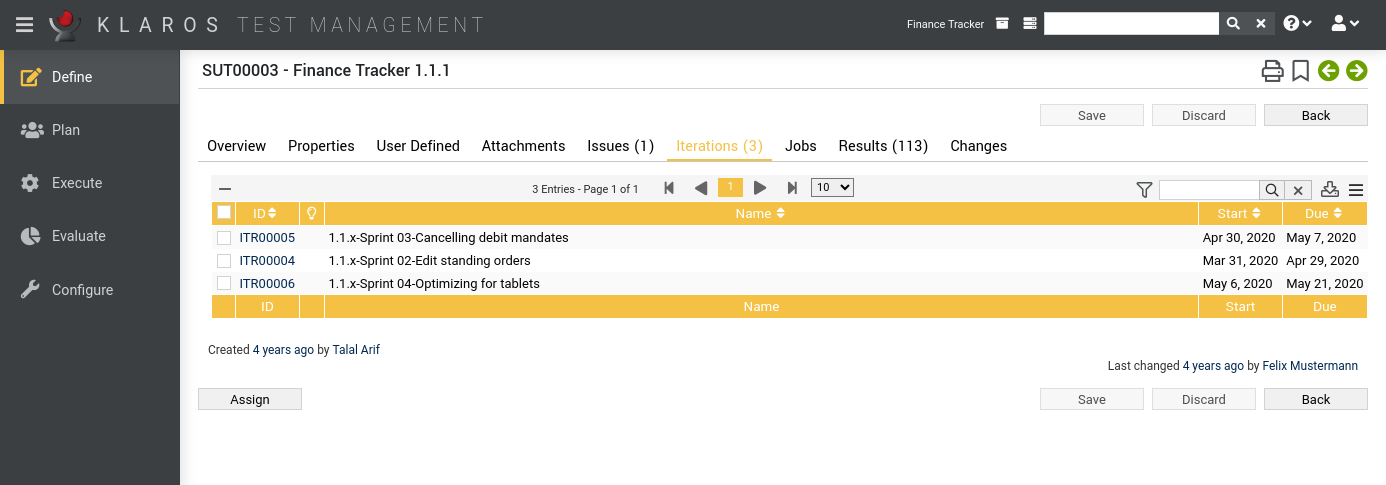Sort by the Name column header
Viewport: 1386px width, 485px height.
coord(761,213)
